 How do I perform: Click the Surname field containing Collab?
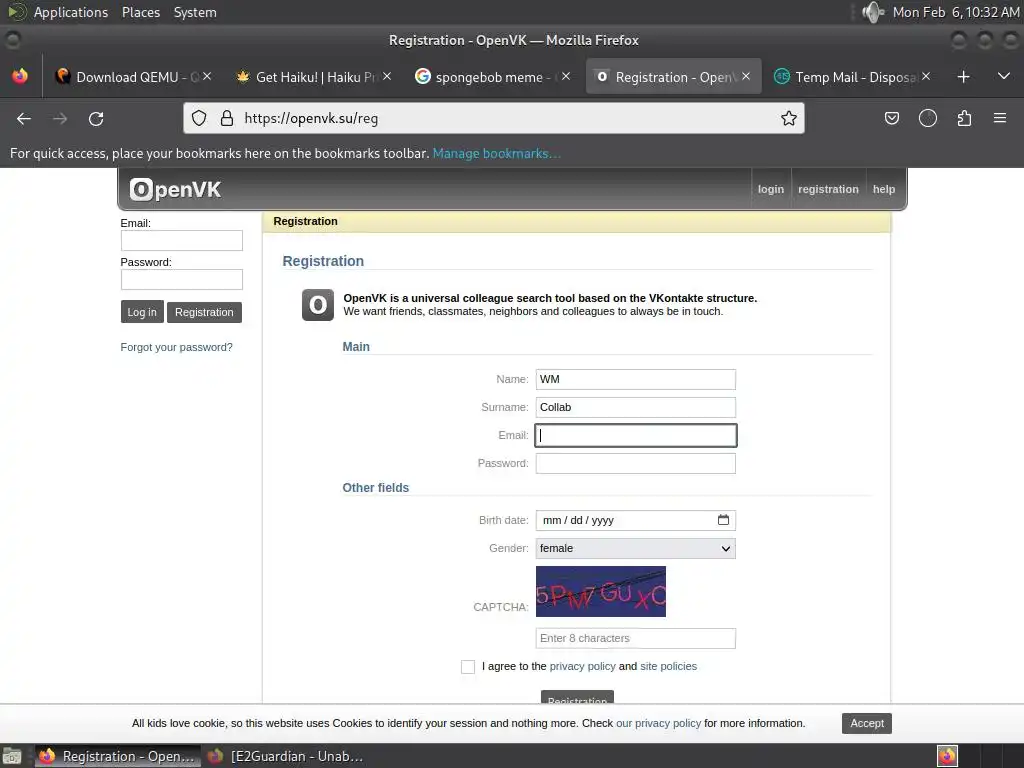(x=635, y=408)
